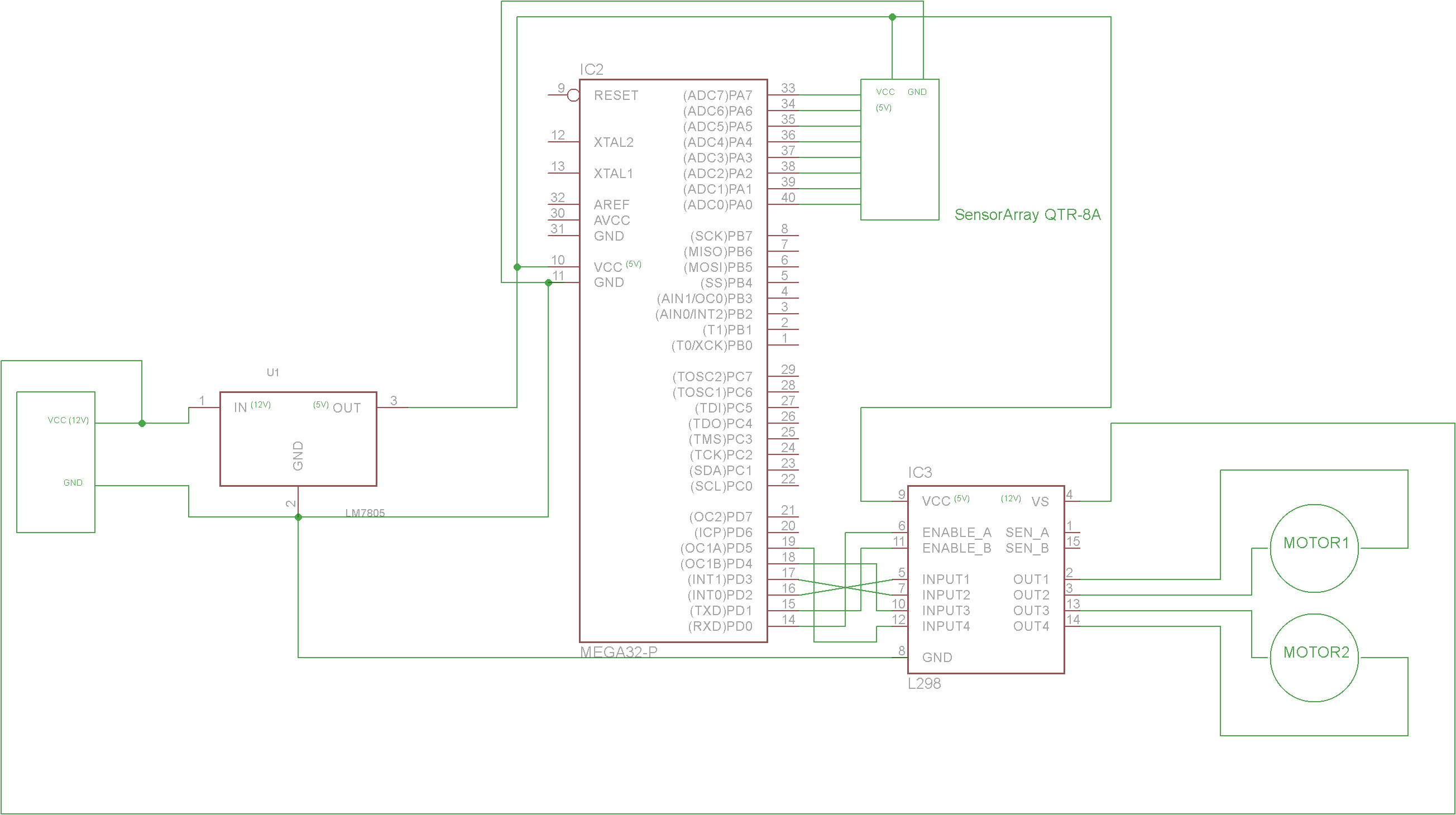The image size is (1456, 815).
Task: Click the XTAL1 pin label
Action: 613,174
